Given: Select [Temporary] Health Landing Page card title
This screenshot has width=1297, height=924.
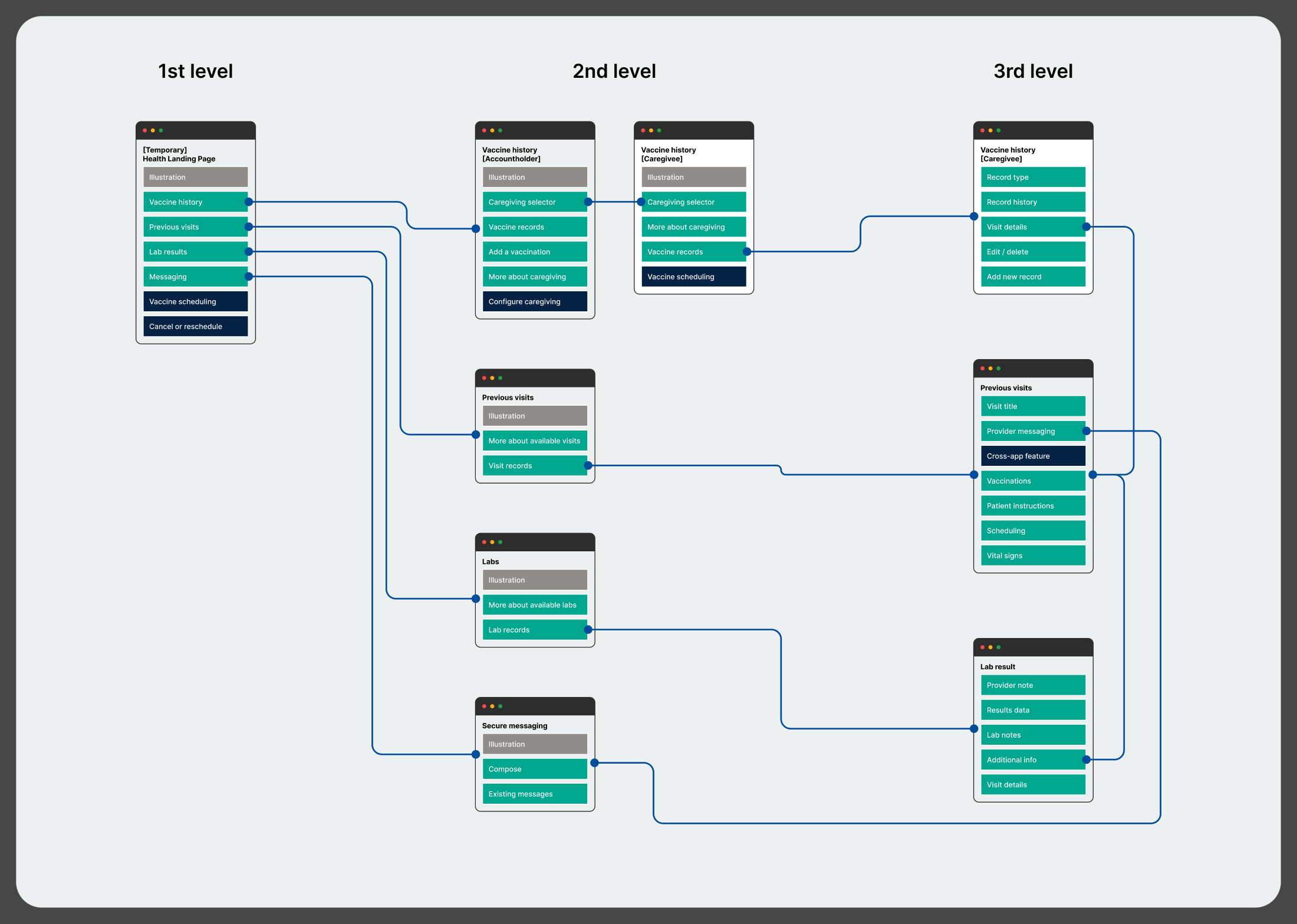Looking at the screenshot, I should point(179,154).
